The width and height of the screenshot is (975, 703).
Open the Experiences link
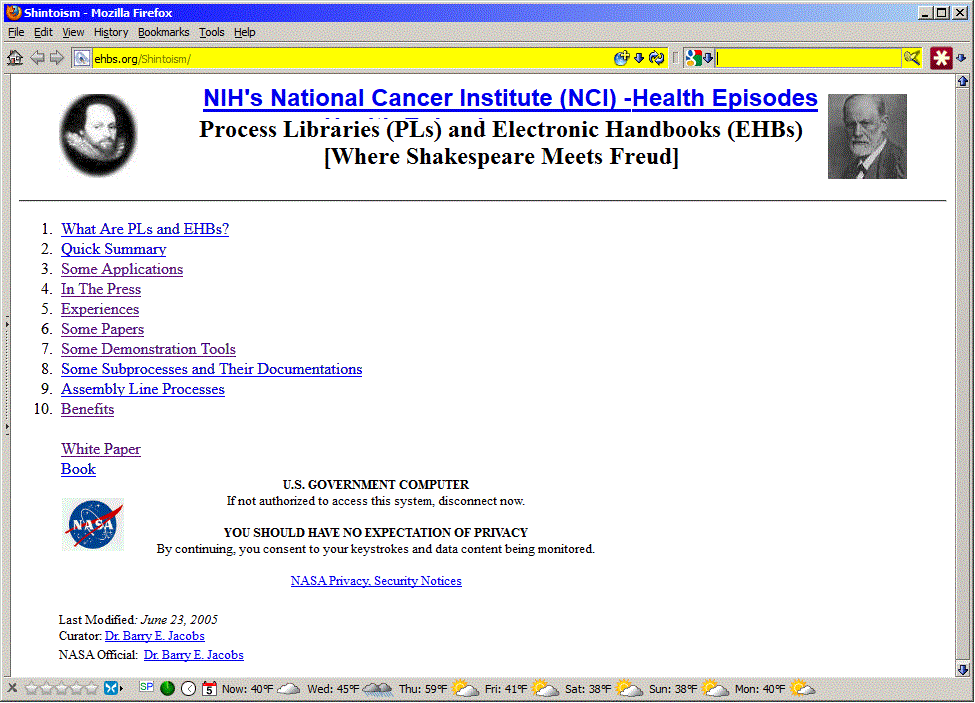point(100,310)
